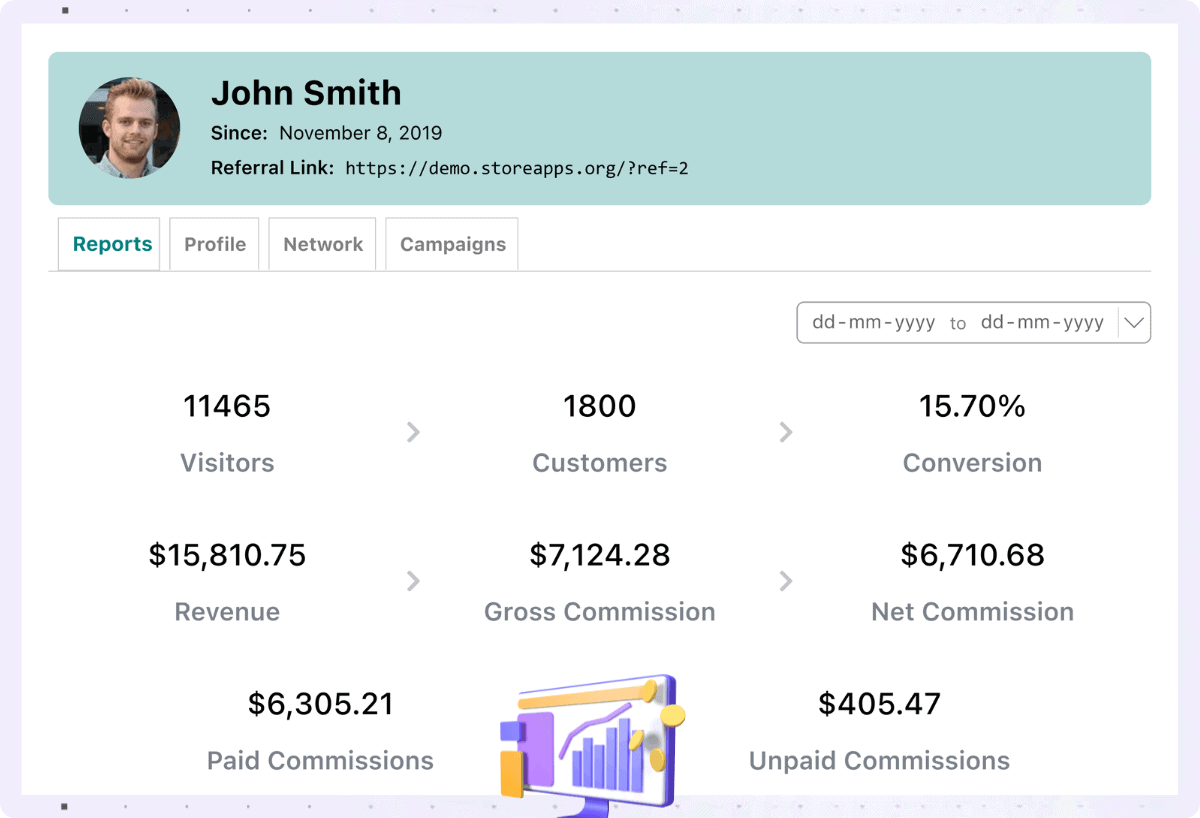Click the arrow next to Customers stat
The image size is (1200, 818).
click(786, 432)
